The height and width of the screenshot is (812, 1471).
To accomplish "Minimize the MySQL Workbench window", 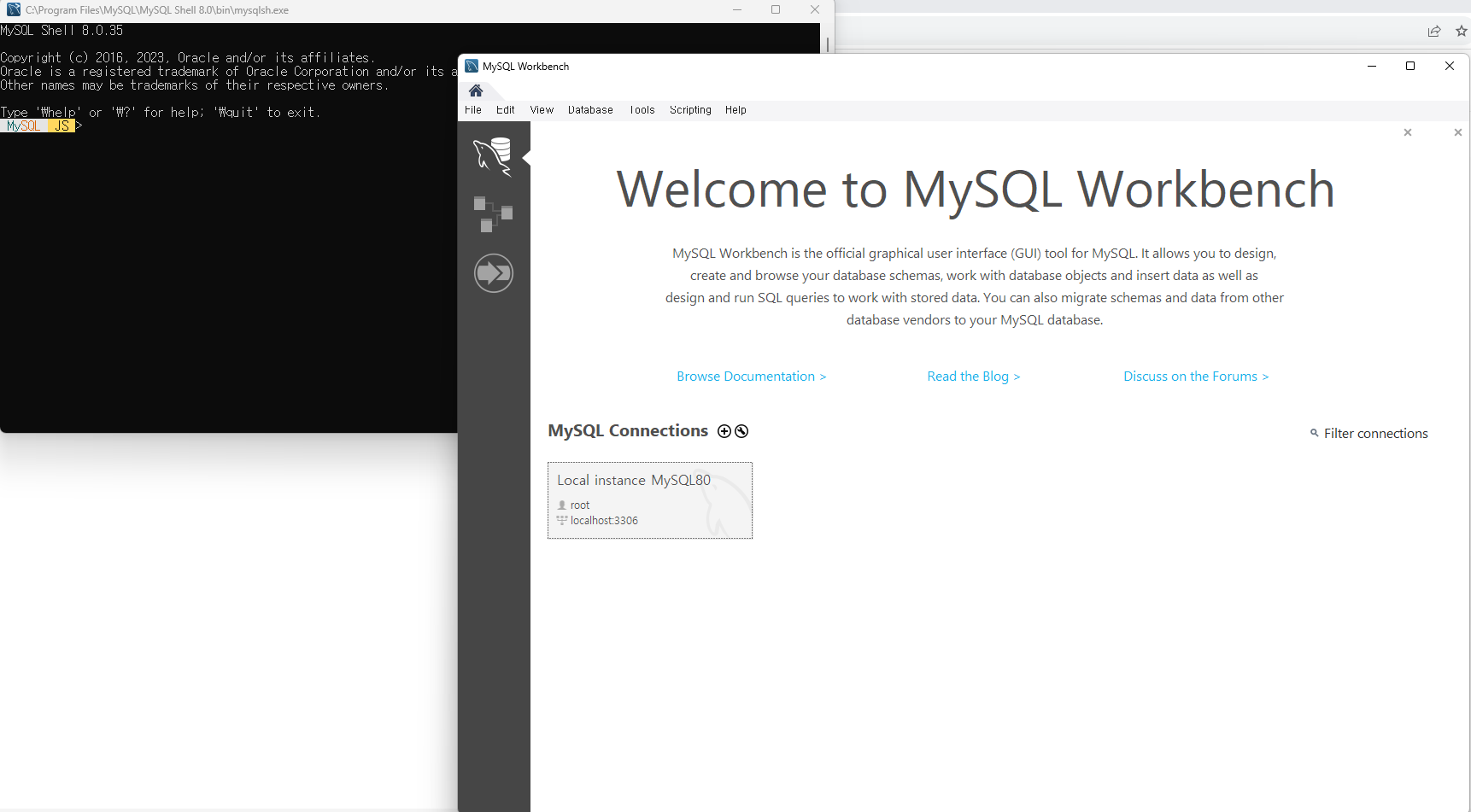I will (x=1372, y=66).
